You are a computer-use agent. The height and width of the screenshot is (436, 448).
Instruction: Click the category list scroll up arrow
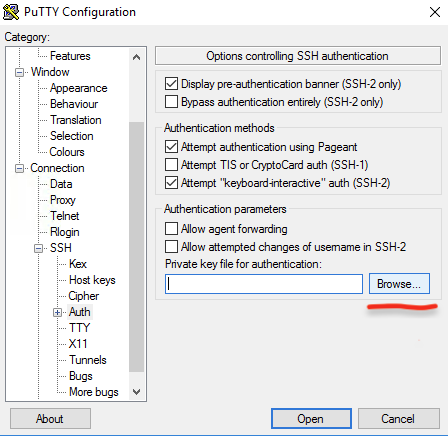(136, 57)
